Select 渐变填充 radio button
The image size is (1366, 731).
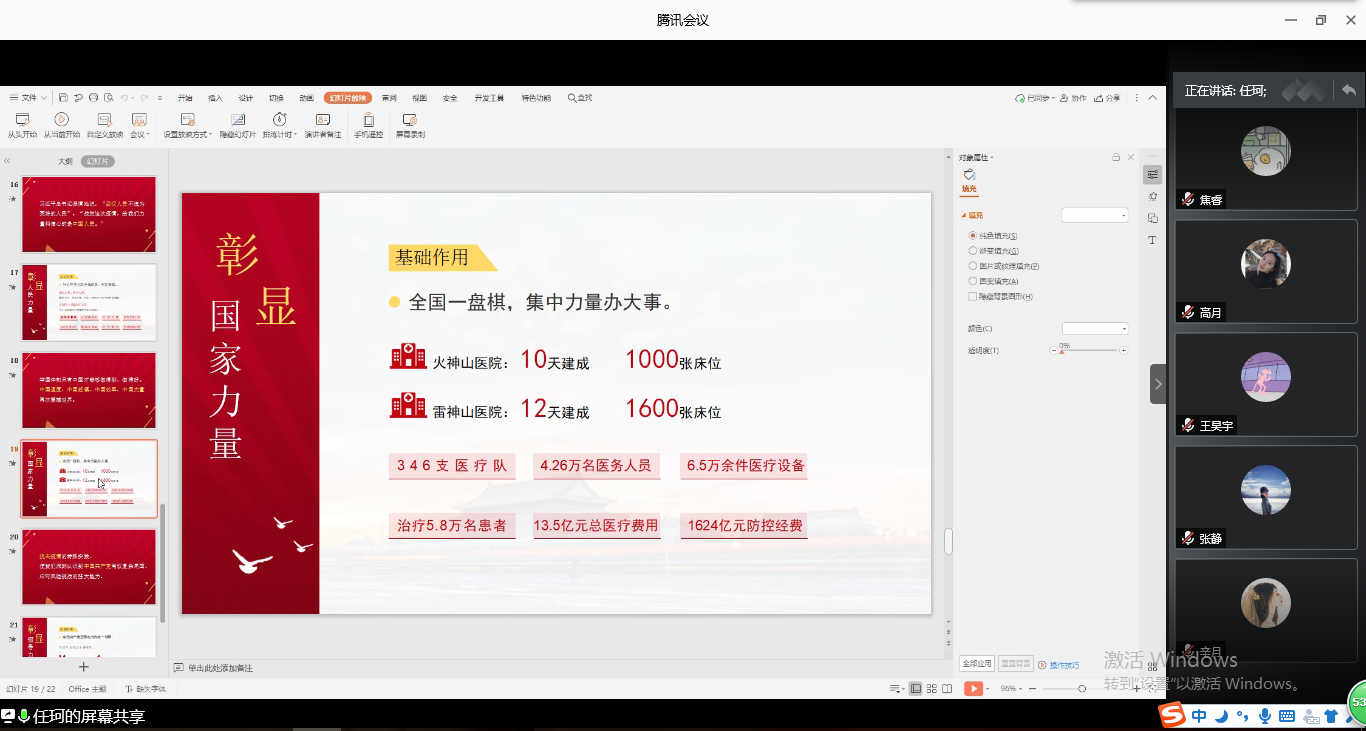pyautogui.click(x=973, y=251)
